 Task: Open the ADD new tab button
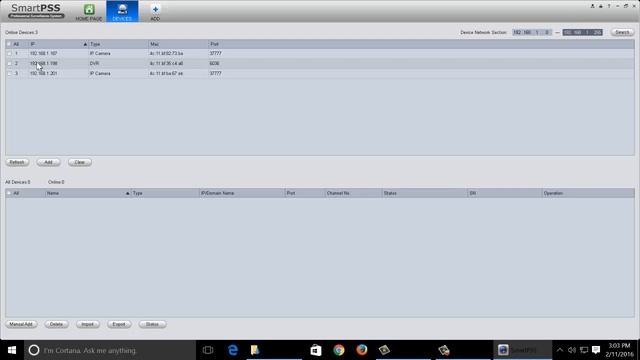click(x=155, y=11)
